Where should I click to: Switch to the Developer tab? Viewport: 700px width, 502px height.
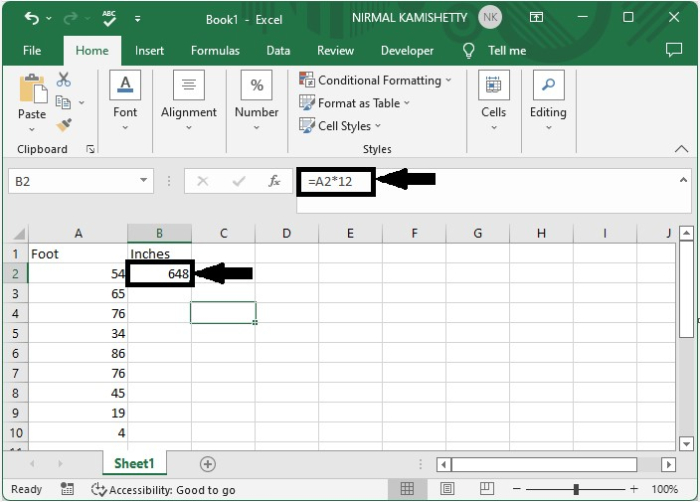[407, 50]
